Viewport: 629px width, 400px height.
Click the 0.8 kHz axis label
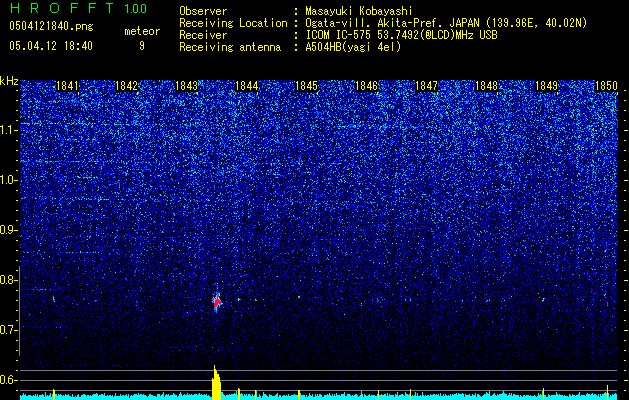tap(9, 280)
